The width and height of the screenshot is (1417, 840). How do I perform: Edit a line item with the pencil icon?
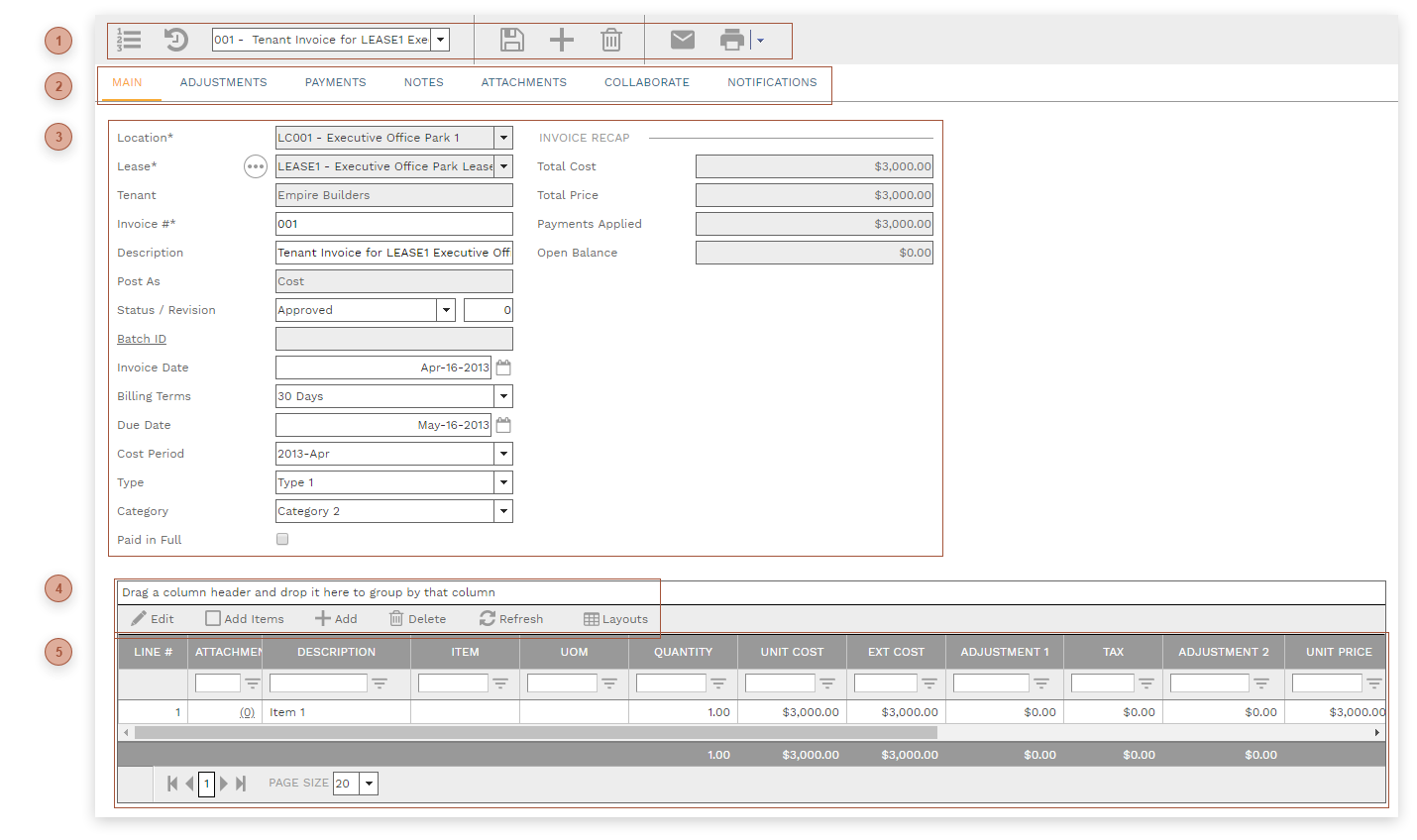coord(153,618)
